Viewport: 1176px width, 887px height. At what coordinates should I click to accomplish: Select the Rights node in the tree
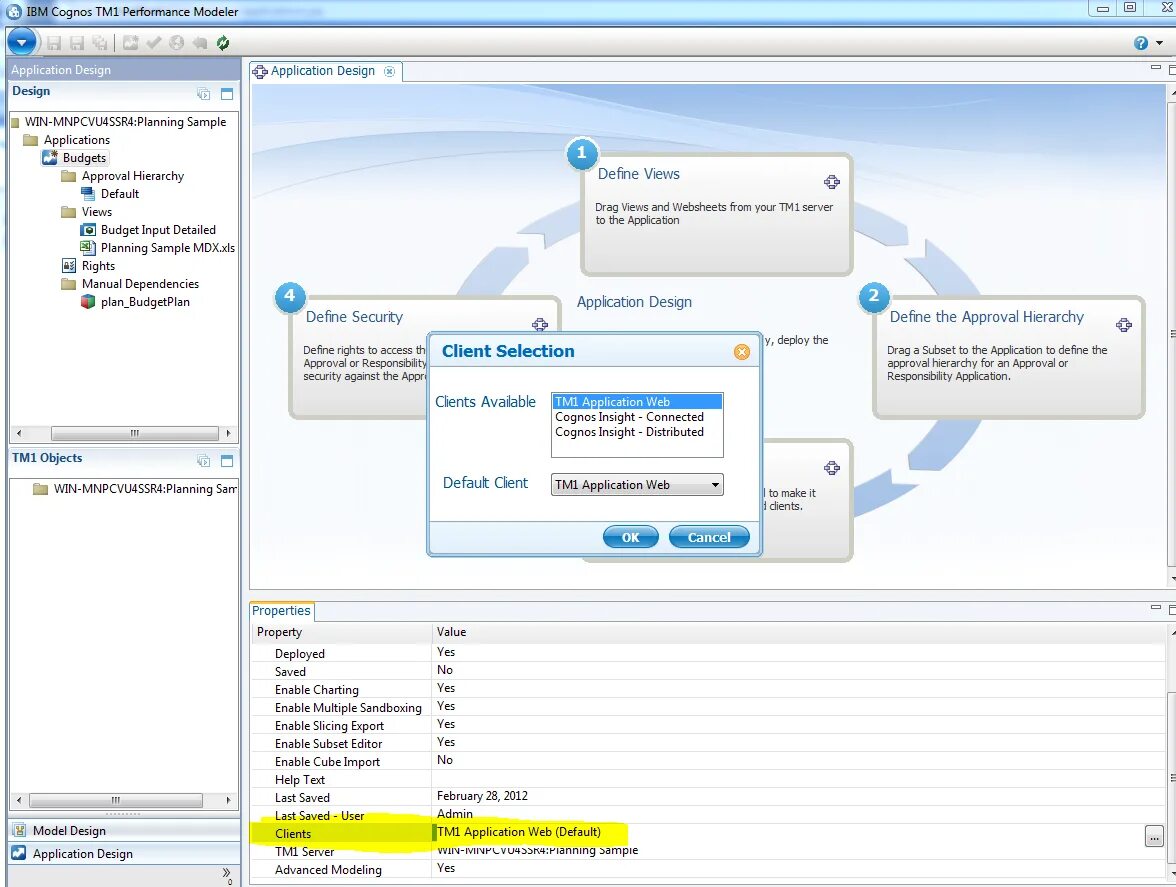(x=98, y=265)
